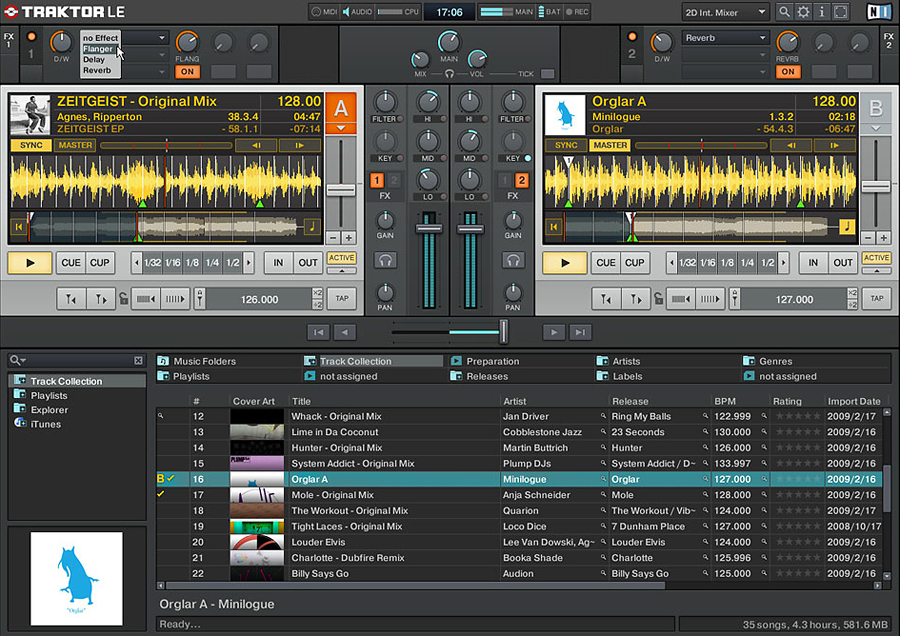Toggle SYNC on deck B
The image size is (900, 636).
pyautogui.click(x=567, y=145)
